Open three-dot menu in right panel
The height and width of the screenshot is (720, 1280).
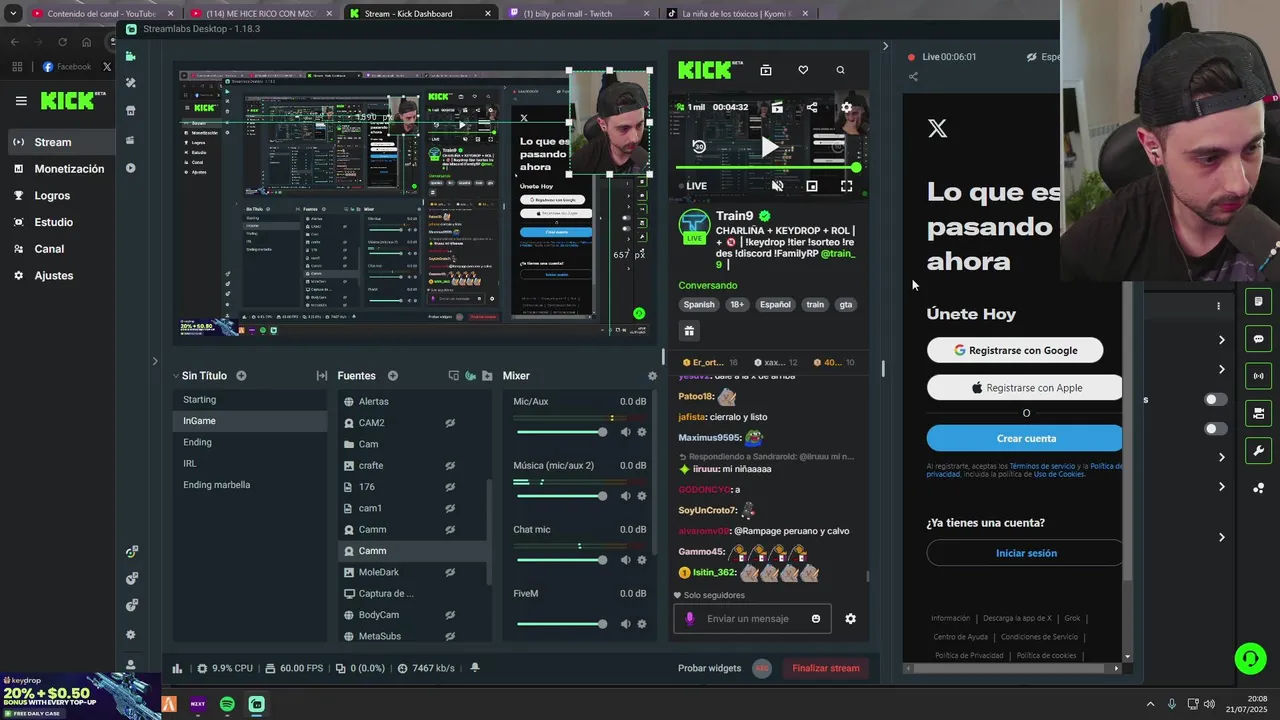1218,306
